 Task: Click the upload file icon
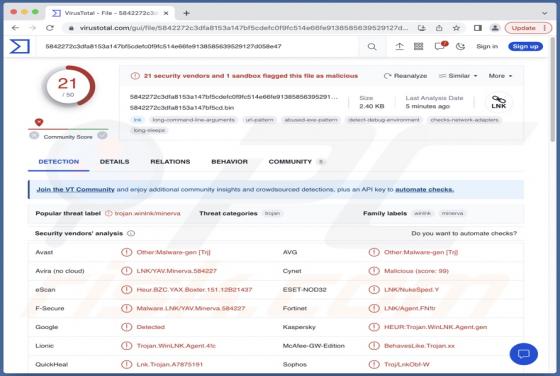399,46
